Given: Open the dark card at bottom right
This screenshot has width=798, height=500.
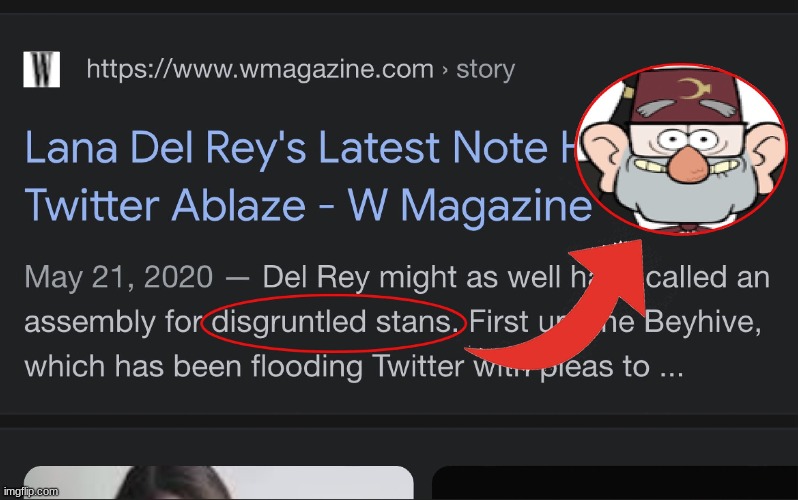Looking at the screenshot, I should coord(615,483).
